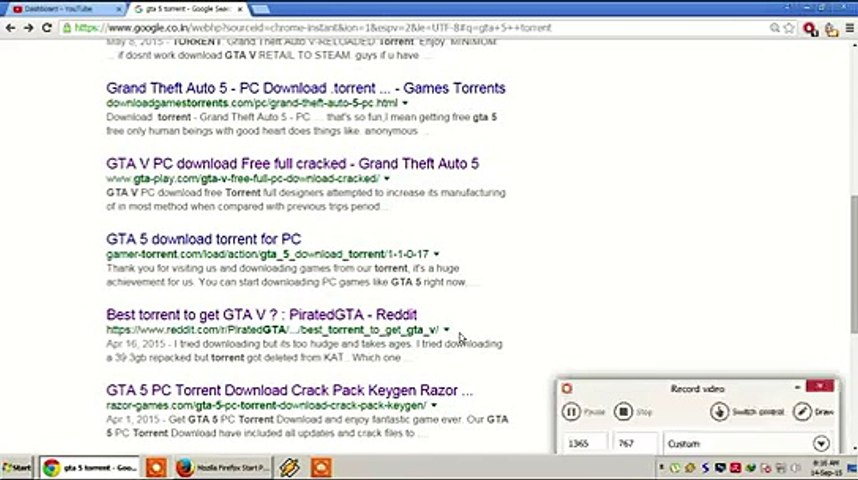Go back using Chrome's back arrow
Viewport: 858px width, 480px height.
click(10, 28)
